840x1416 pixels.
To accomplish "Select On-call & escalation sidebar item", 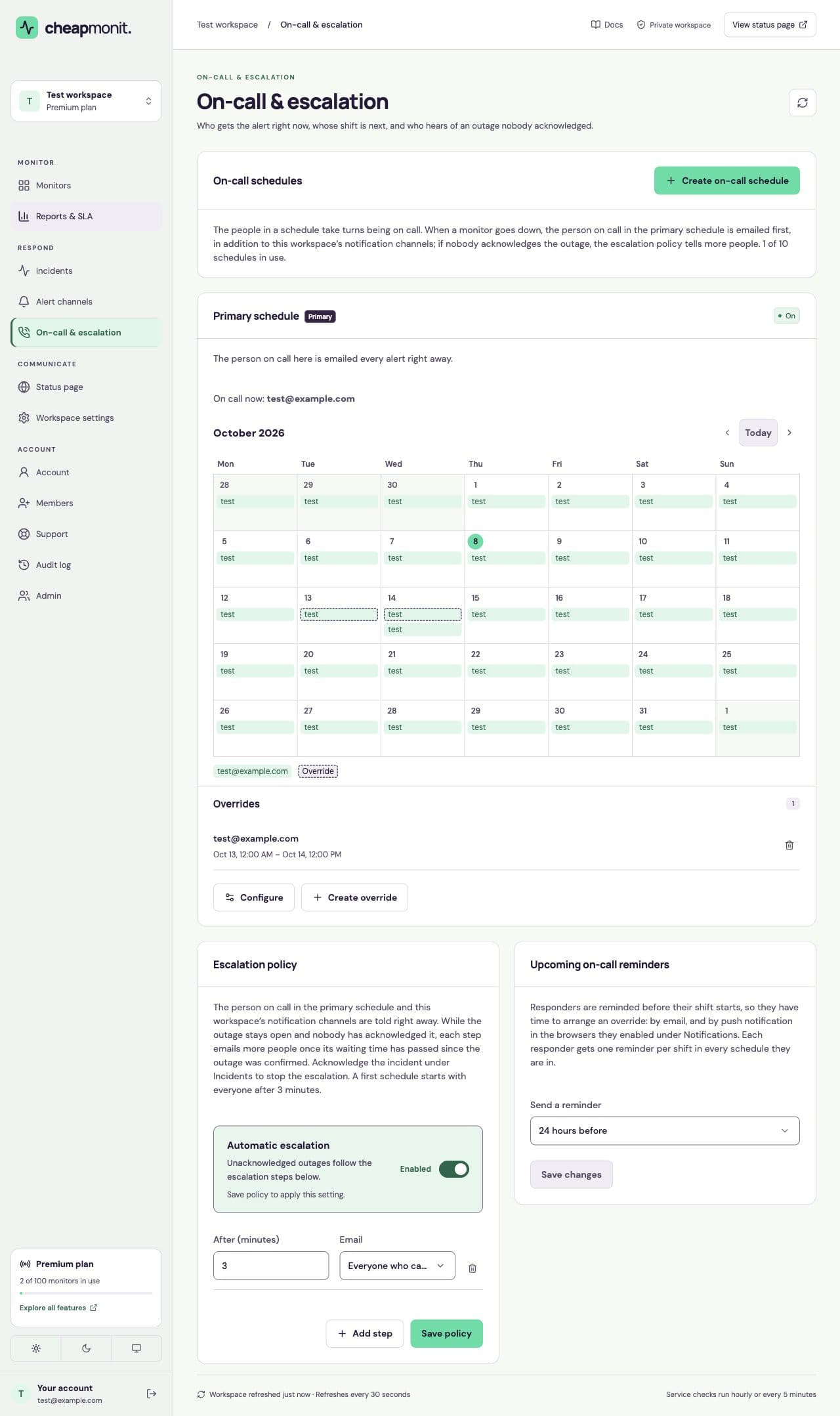I will tap(86, 333).
